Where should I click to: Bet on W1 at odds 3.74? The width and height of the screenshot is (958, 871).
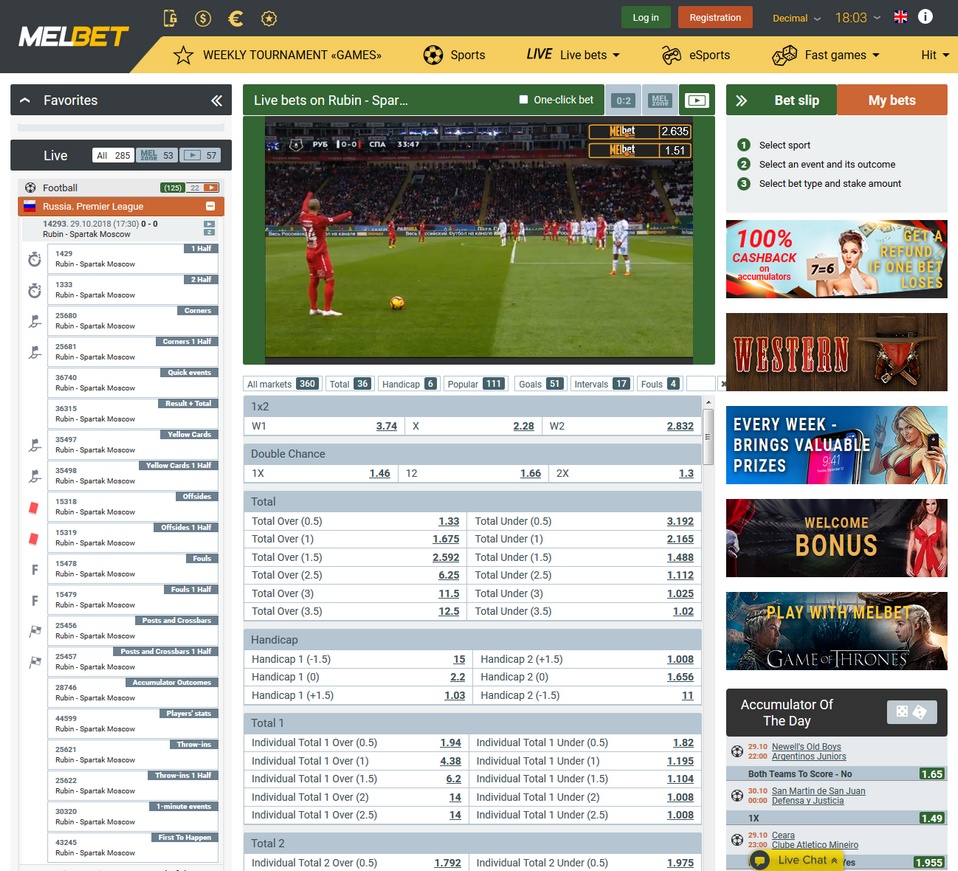tap(324, 426)
